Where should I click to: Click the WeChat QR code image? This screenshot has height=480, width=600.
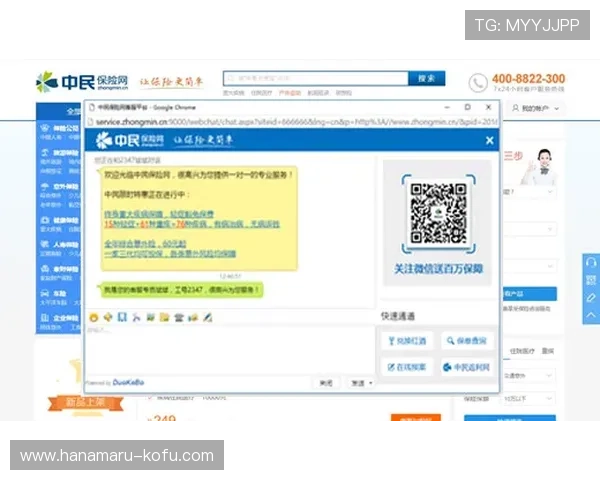(x=439, y=214)
